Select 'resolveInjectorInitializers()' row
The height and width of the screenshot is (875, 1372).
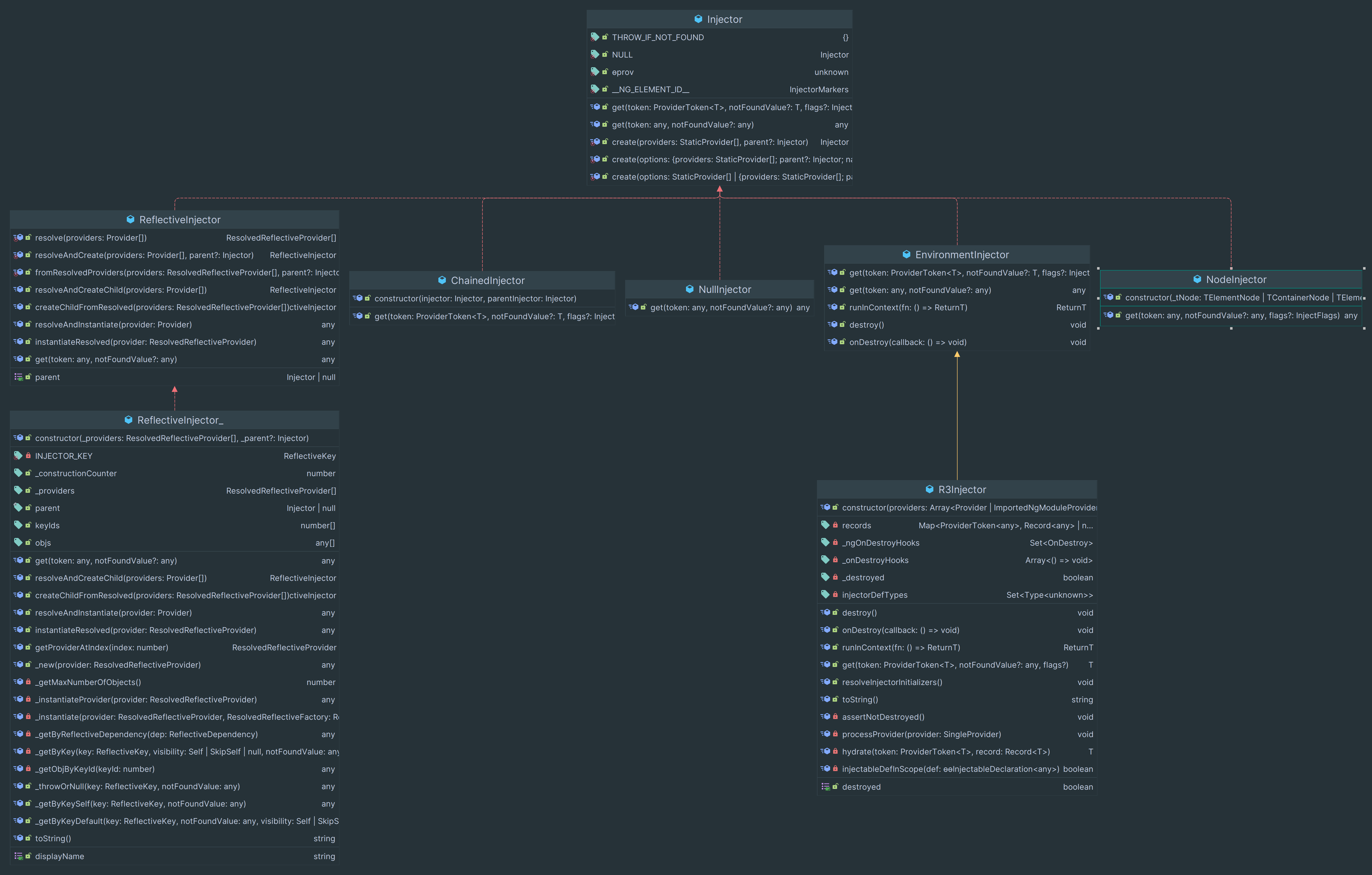tap(957, 682)
